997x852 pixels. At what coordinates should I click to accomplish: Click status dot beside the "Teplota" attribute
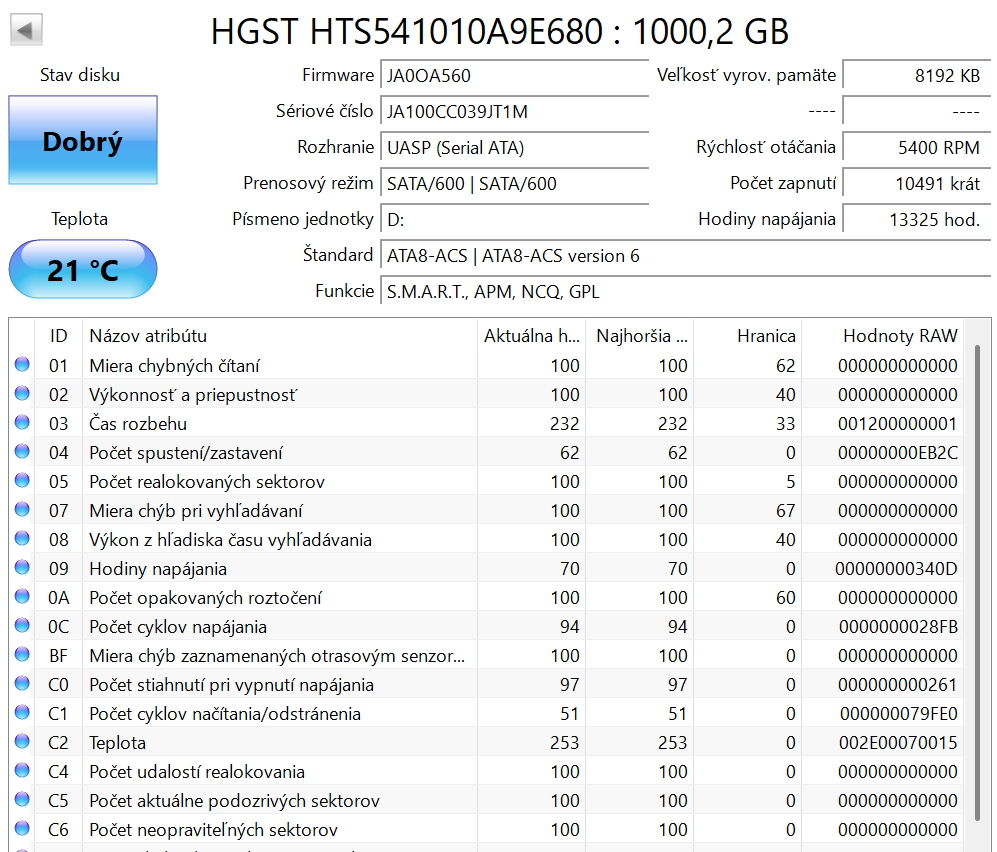[x=21, y=742]
